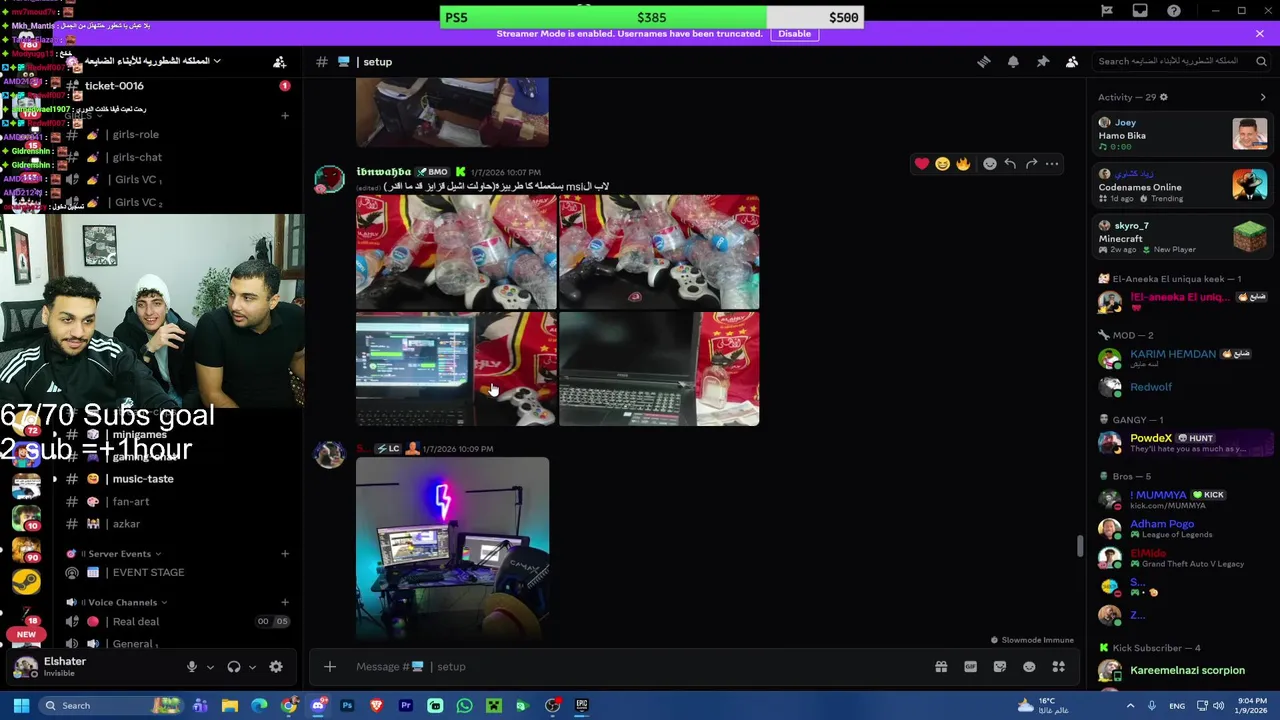
Task: Open Codenames Online activity card
Action: point(1182,186)
